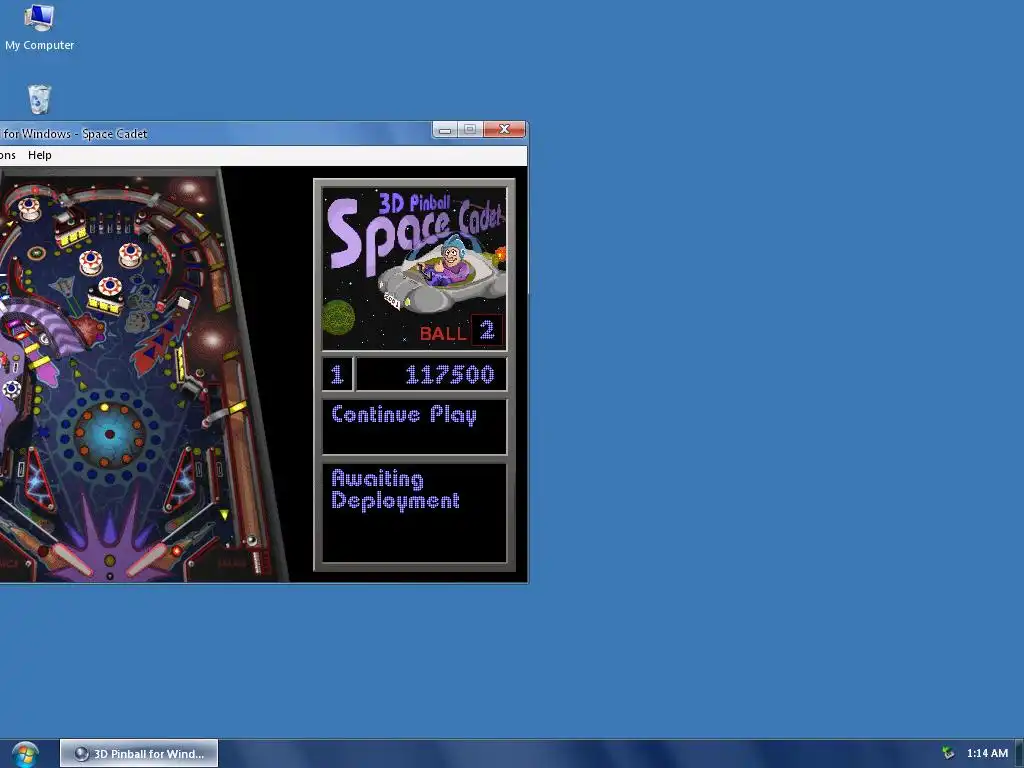Viewport: 1024px width, 768px height.
Task: Open the Help menu in Pinball
Action: 39,155
